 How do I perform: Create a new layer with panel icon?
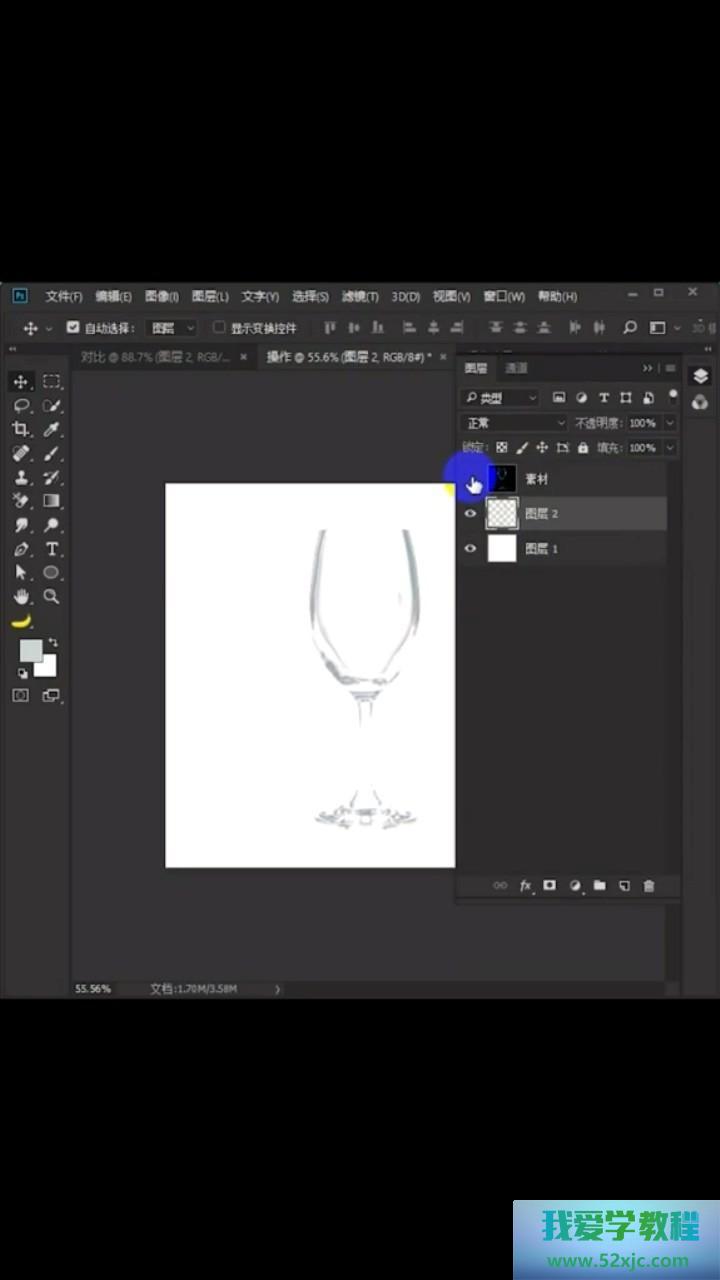624,886
